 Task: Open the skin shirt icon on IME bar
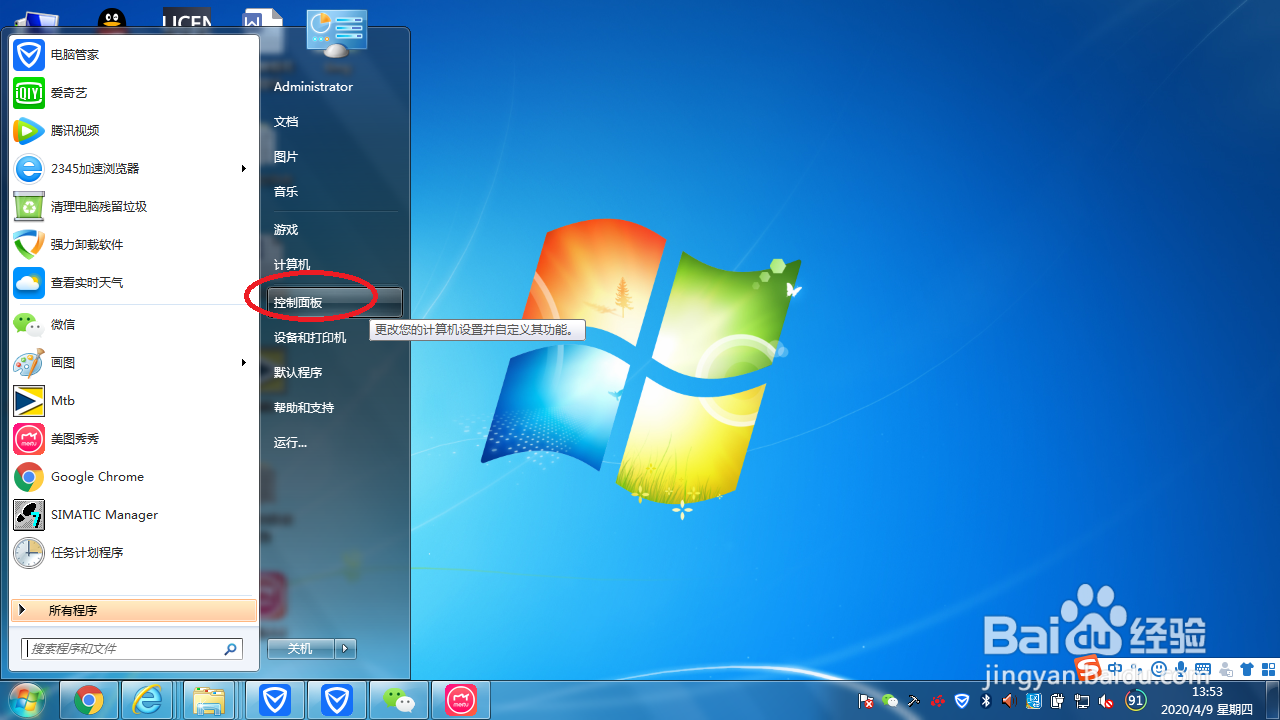pos(1246,669)
